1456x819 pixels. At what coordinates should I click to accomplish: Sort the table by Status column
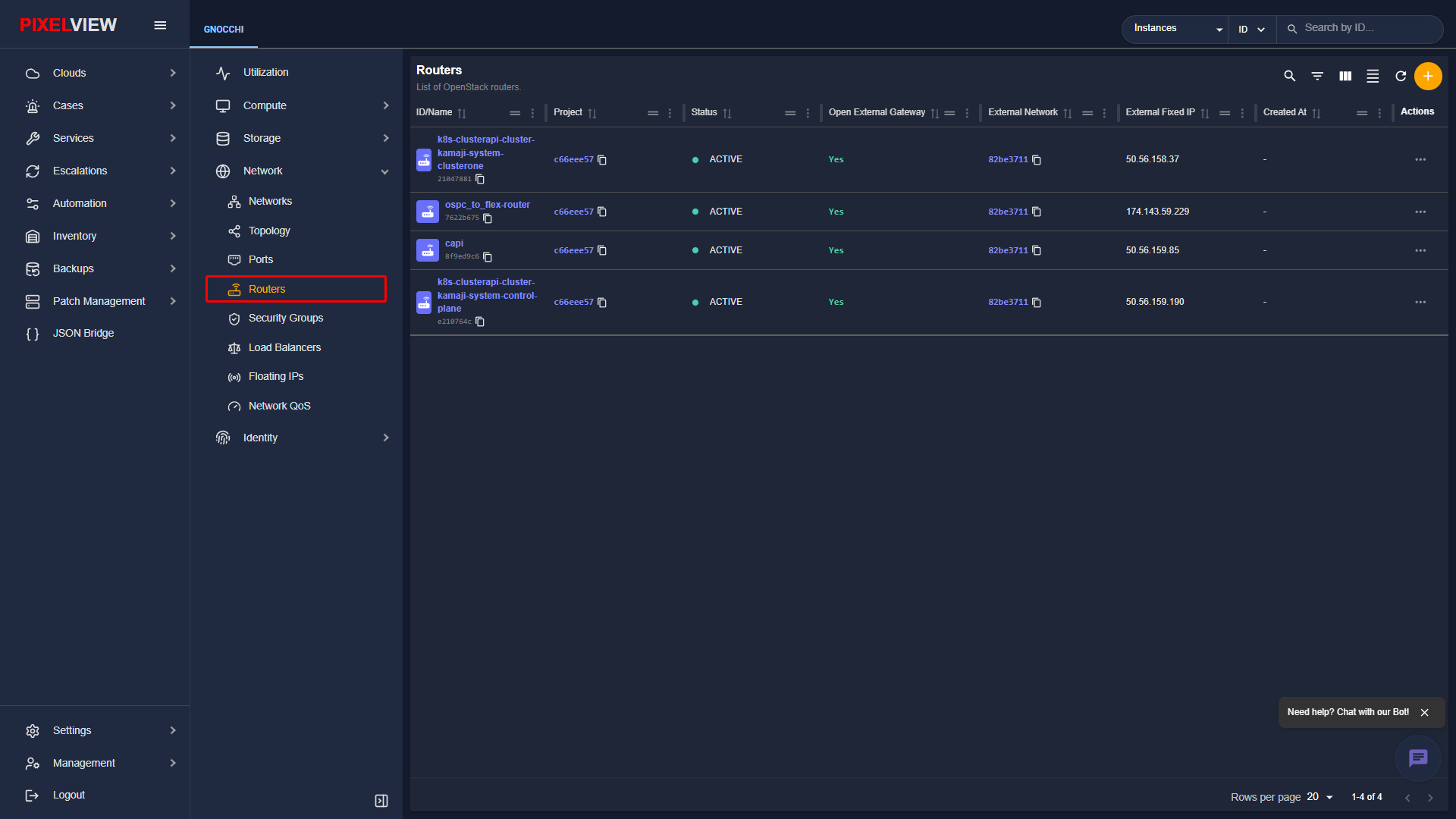click(727, 113)
